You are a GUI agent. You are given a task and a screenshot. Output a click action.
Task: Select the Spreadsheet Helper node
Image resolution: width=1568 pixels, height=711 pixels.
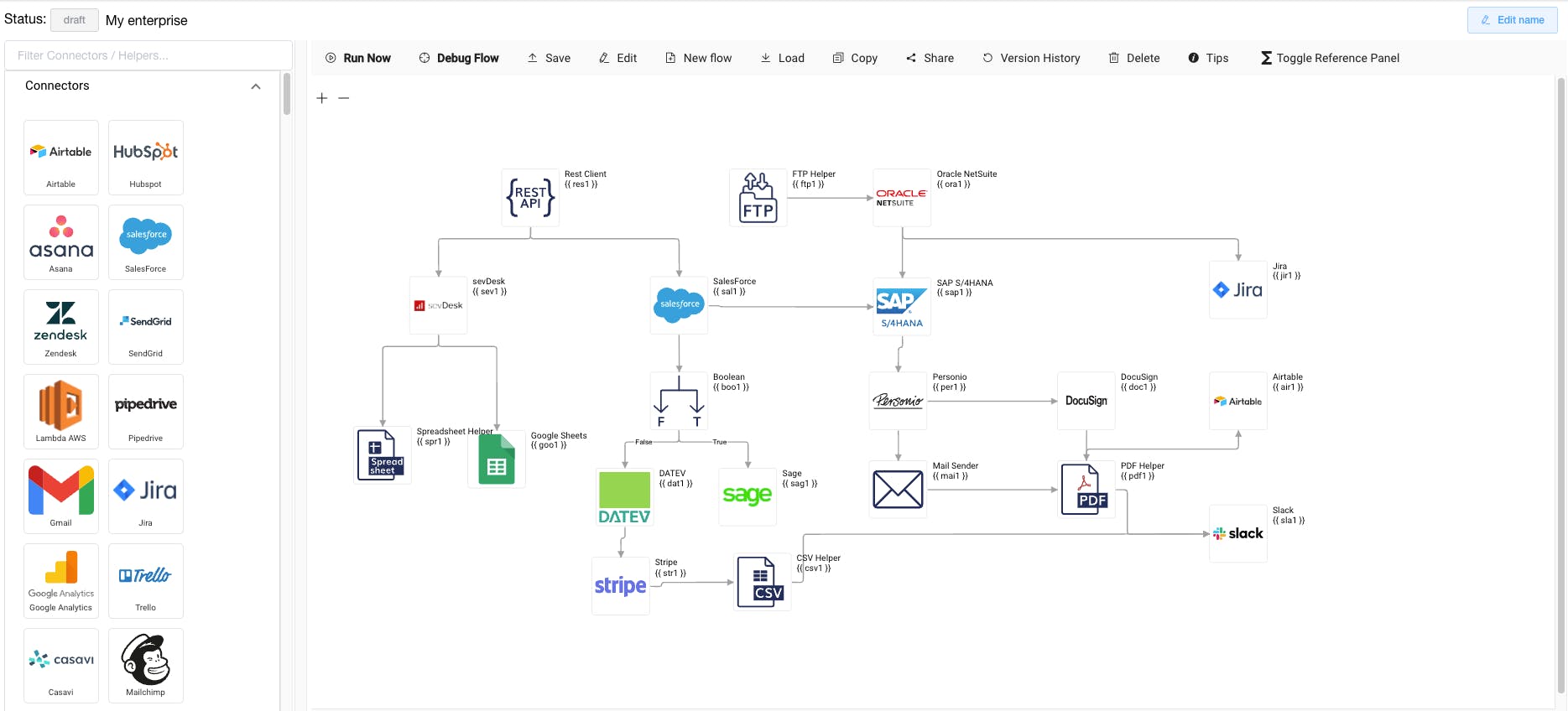[383, 455]
